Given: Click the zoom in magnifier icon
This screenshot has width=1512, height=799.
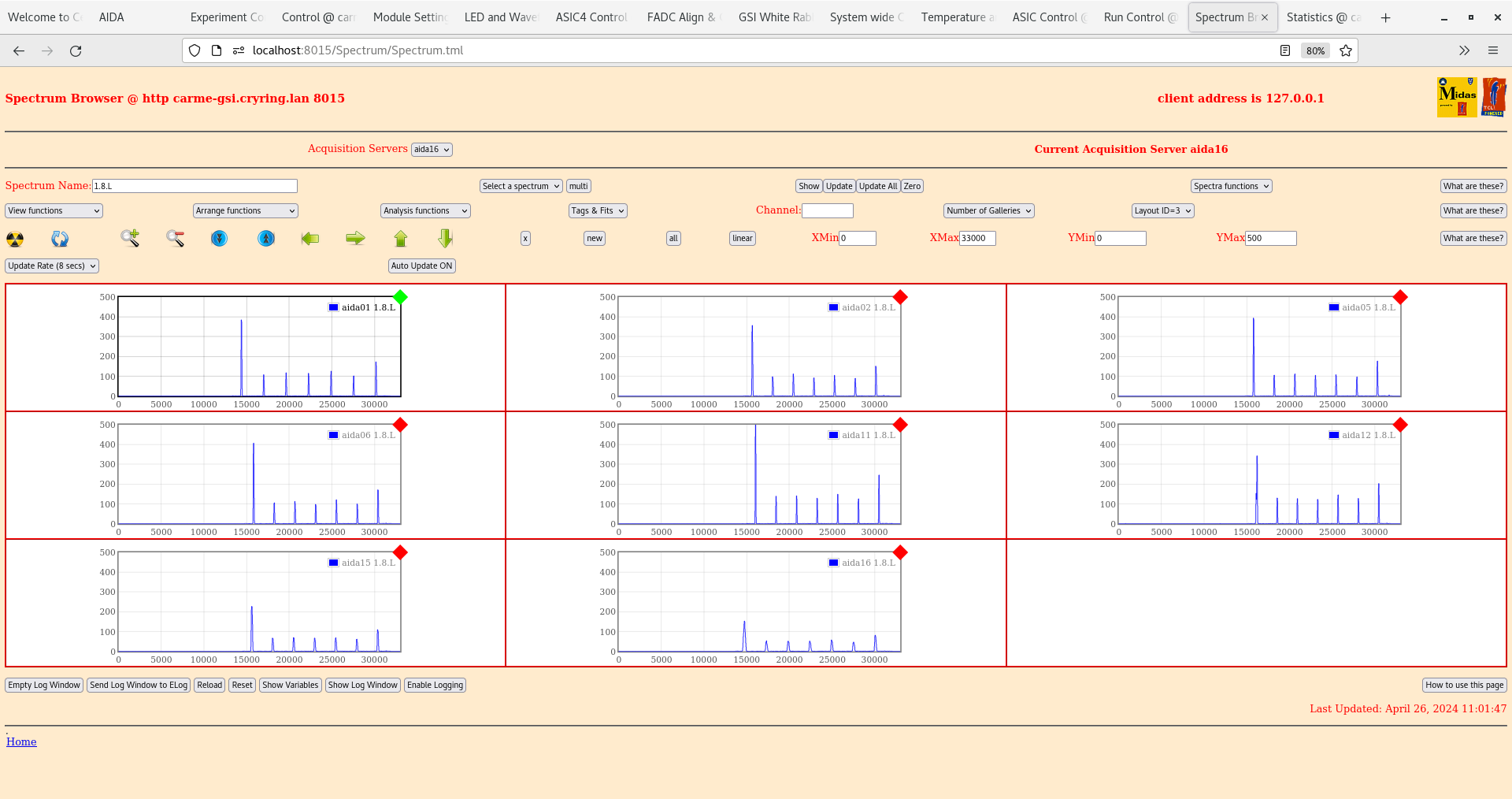Looking at the screenshot, I should pyautogui.click(x=130, y=238).
